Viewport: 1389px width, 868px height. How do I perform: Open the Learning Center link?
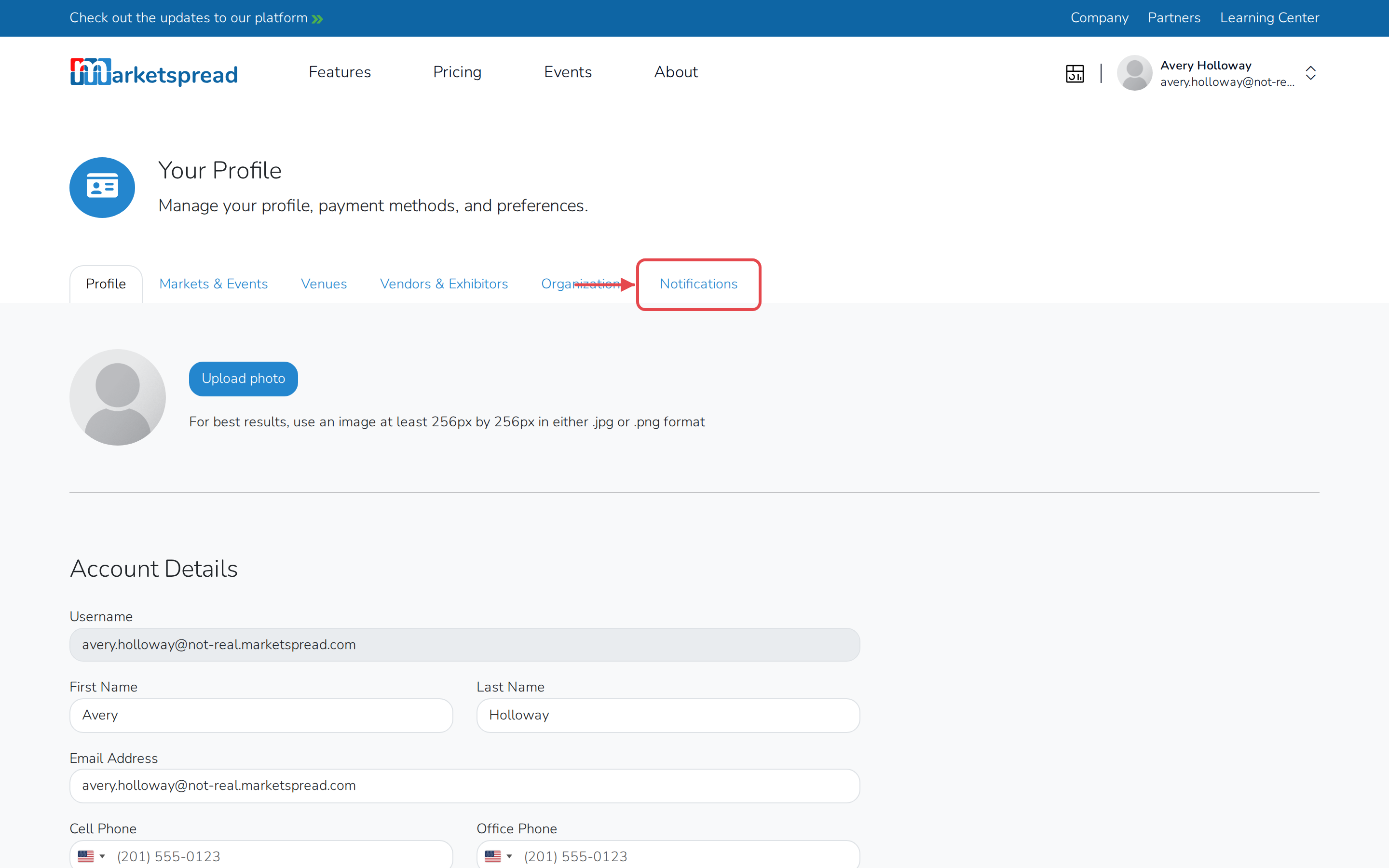point(1269,18)
